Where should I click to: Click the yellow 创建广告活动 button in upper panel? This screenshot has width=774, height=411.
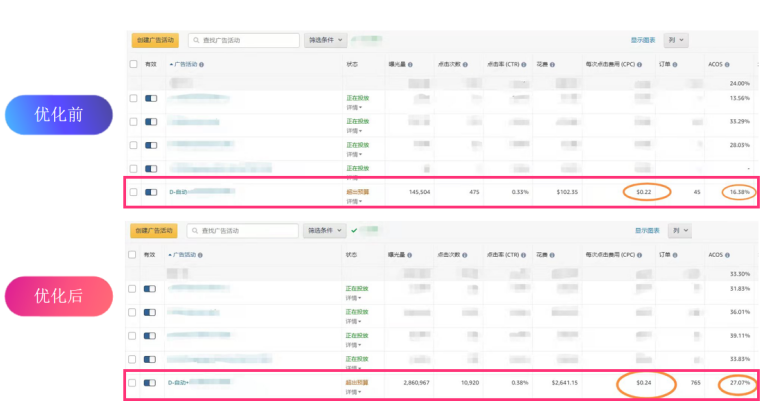coord(155,40)
